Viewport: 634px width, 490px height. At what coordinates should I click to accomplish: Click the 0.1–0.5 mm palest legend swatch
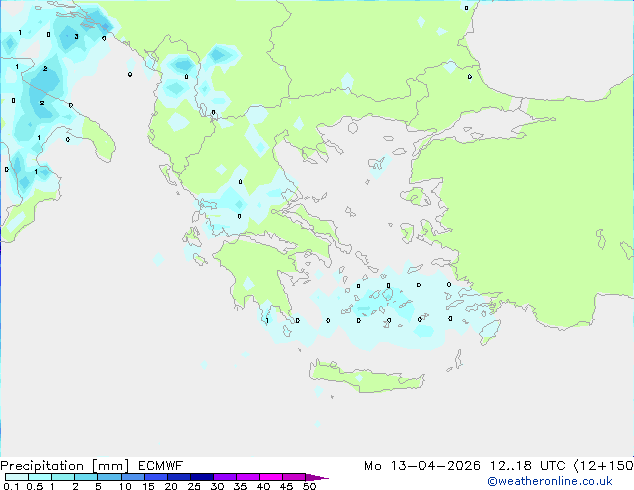point(17,477)
